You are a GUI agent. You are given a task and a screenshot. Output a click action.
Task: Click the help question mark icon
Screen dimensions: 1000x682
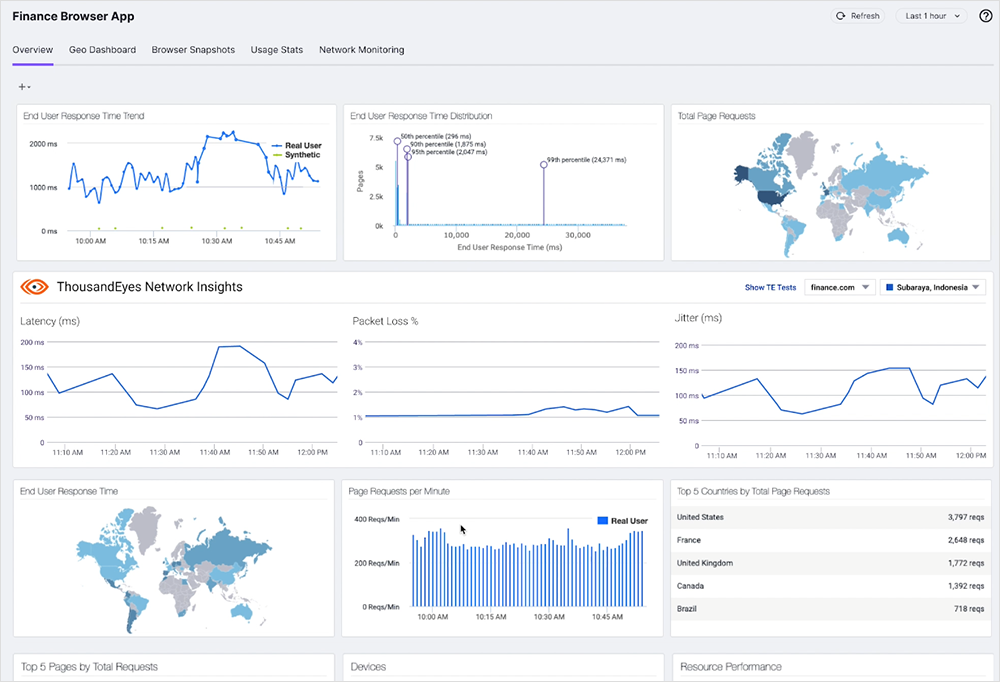click(985, 16)
